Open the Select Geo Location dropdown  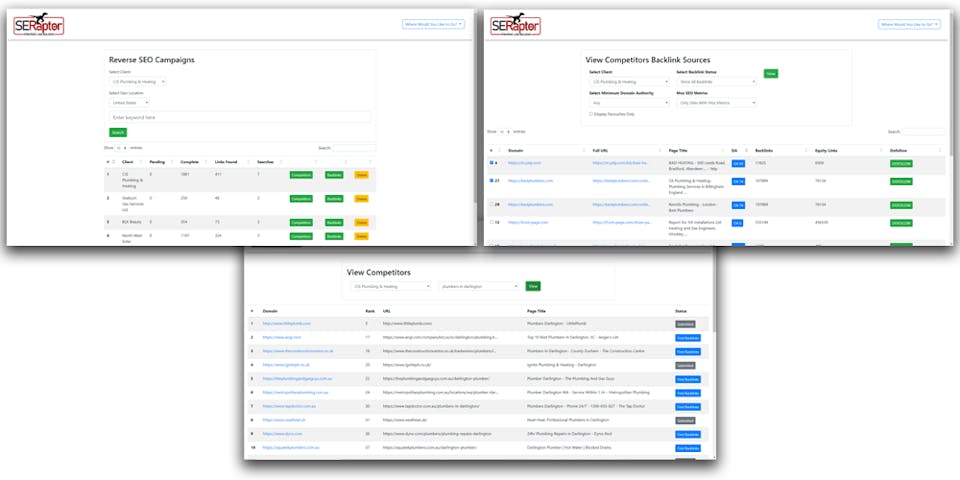129,102
